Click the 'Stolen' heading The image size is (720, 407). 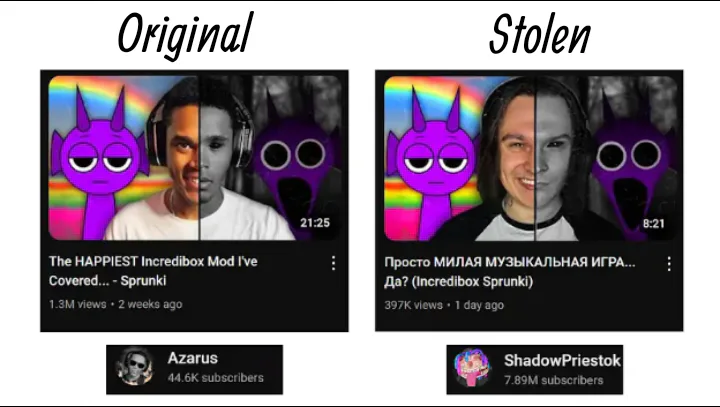pyautogui.click(x=540, y=34)
